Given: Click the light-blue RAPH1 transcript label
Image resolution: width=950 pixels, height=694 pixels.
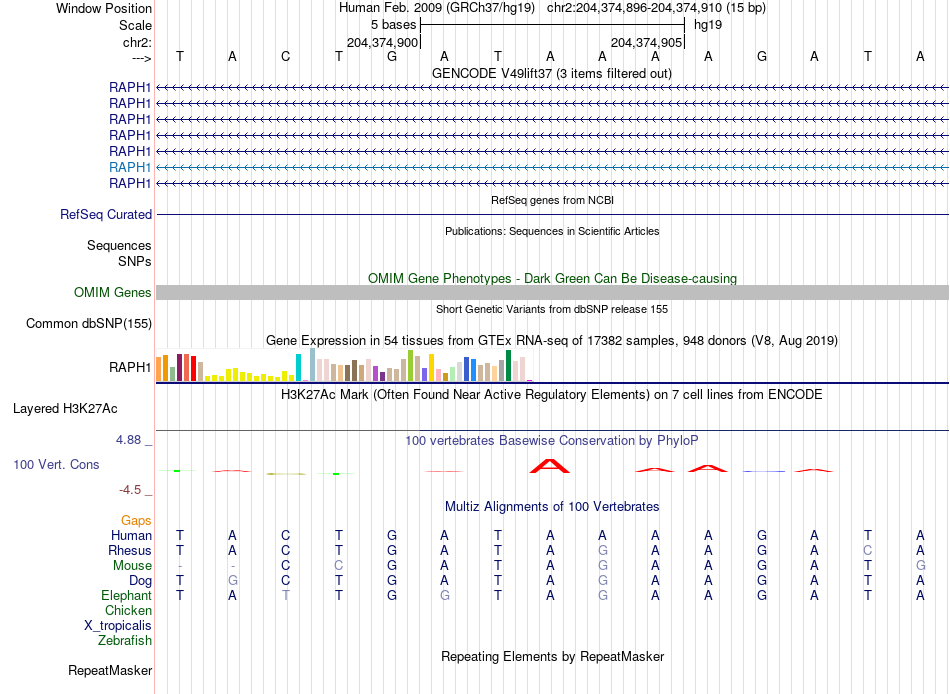Looking at the screenshot, I should (x=130, y=167).
